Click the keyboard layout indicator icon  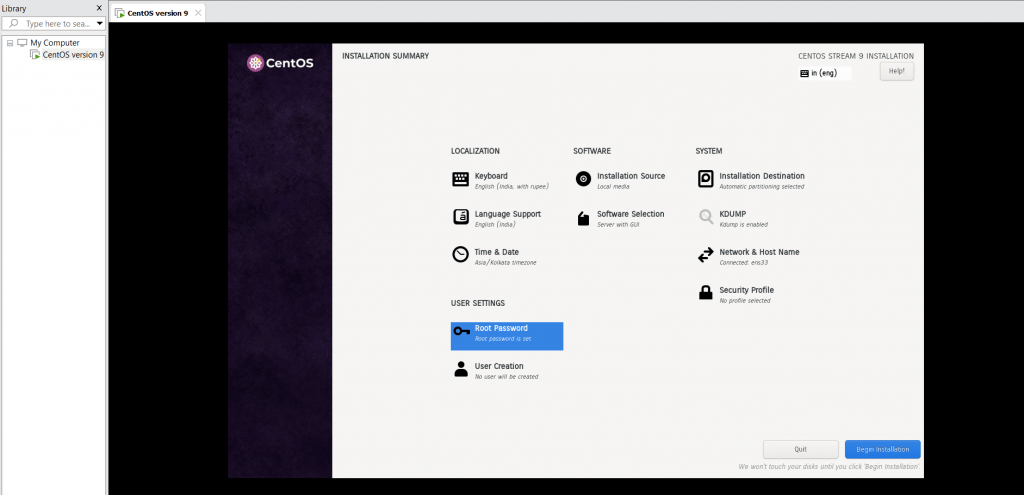804,74
